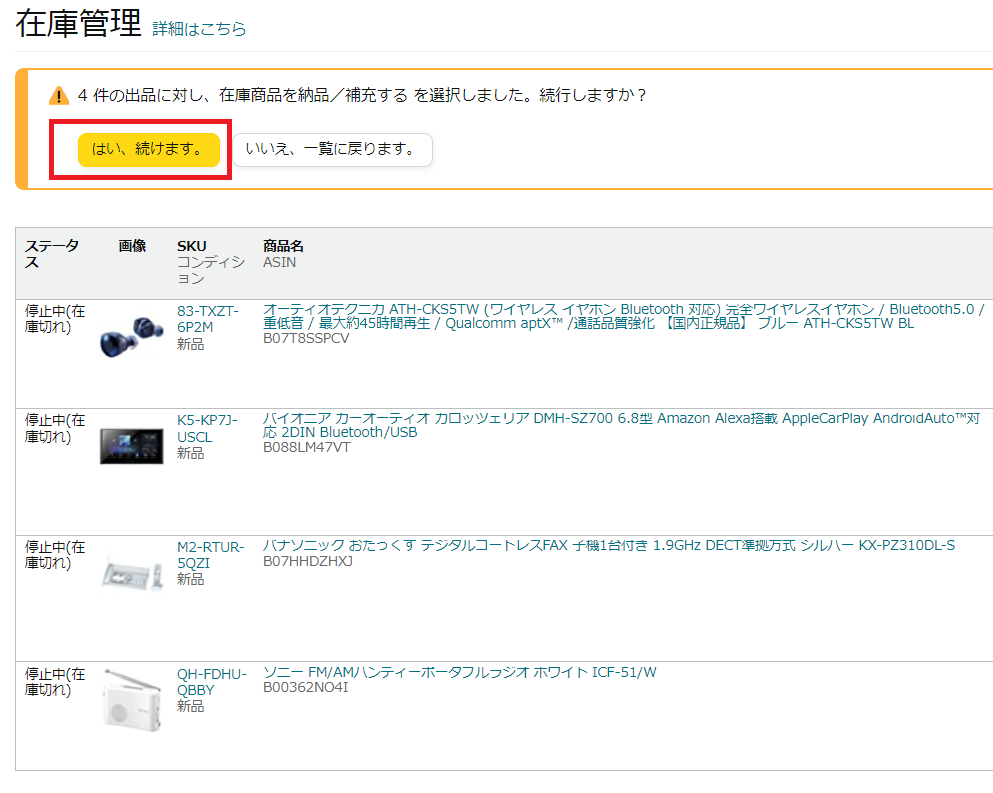Click the 画像 column header

(x=132, y=246)
